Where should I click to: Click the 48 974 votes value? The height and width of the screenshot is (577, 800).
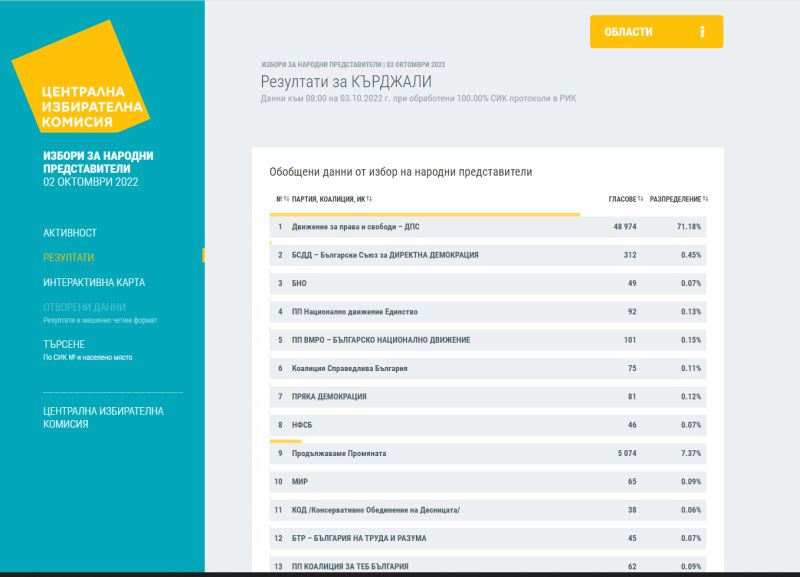[625, 227]
